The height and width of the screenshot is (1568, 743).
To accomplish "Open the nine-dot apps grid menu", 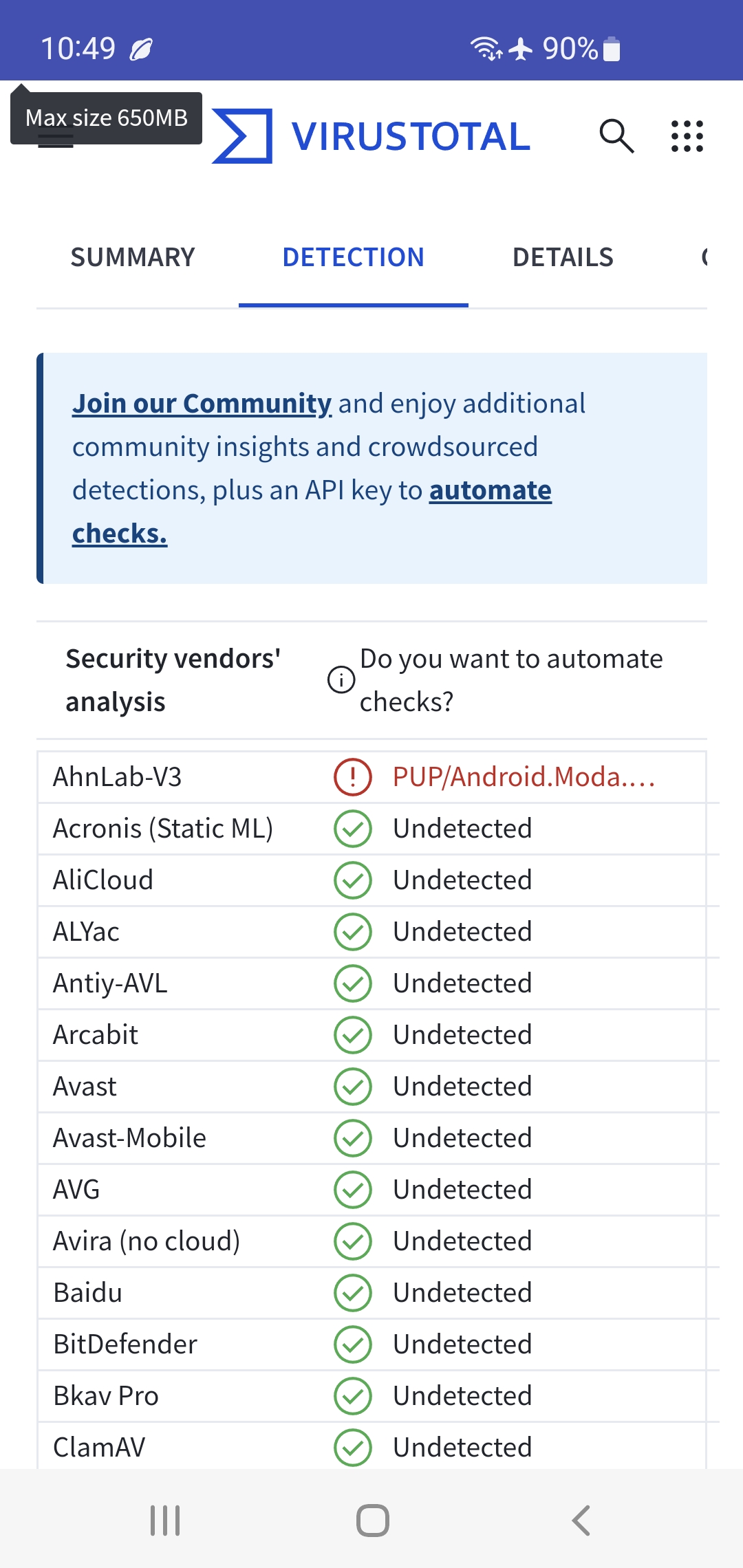I will [x=687, y=136].
